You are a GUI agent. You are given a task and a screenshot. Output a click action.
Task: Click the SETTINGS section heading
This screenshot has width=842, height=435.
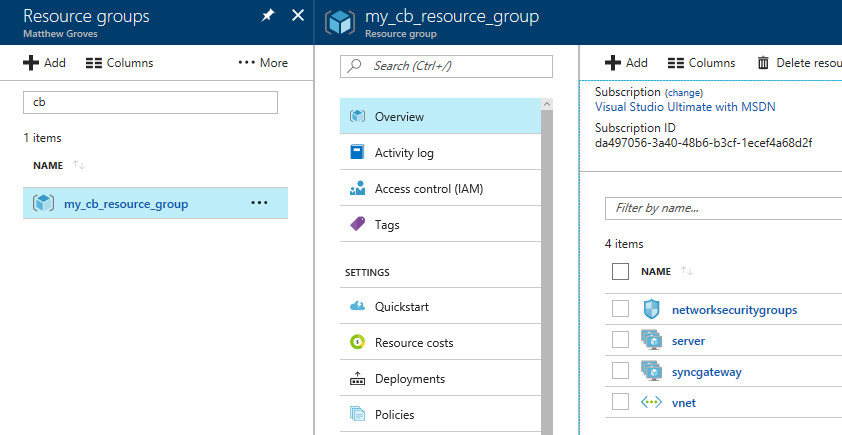[x=367, y=273]
